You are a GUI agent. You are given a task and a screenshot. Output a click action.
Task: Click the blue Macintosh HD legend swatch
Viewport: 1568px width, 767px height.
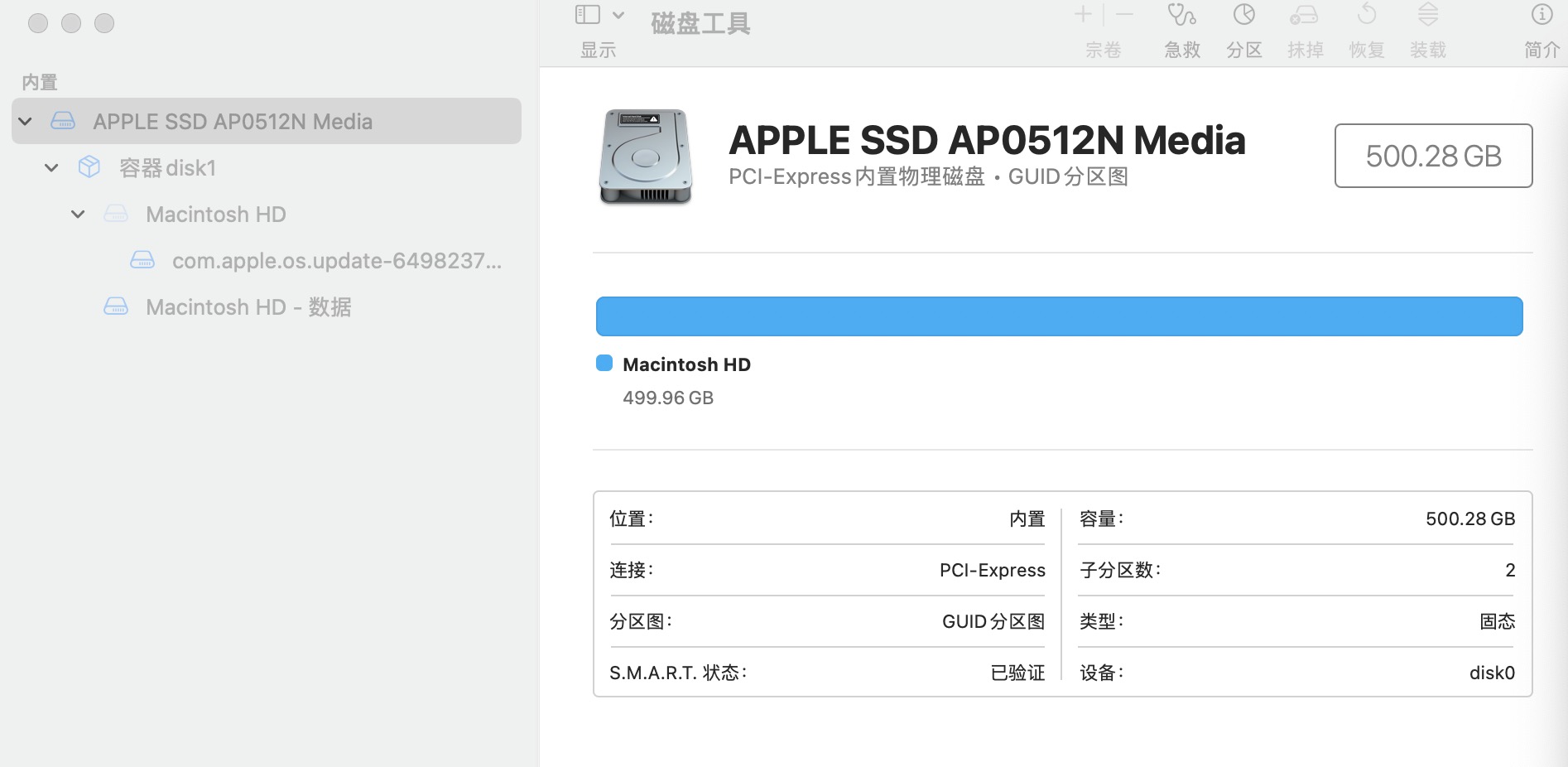coord(604,364)
